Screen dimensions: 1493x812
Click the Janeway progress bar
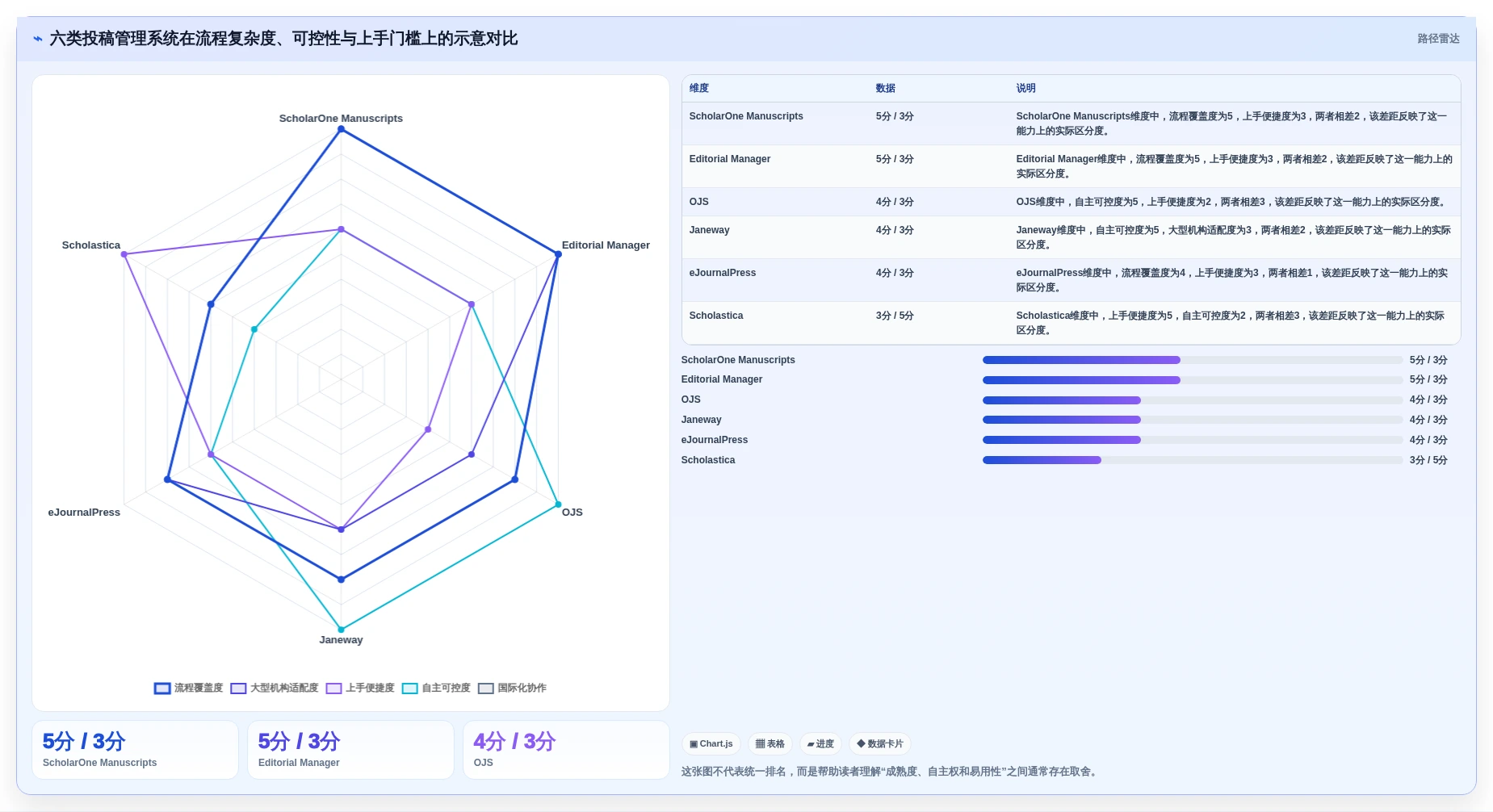tap(1192, 420)
